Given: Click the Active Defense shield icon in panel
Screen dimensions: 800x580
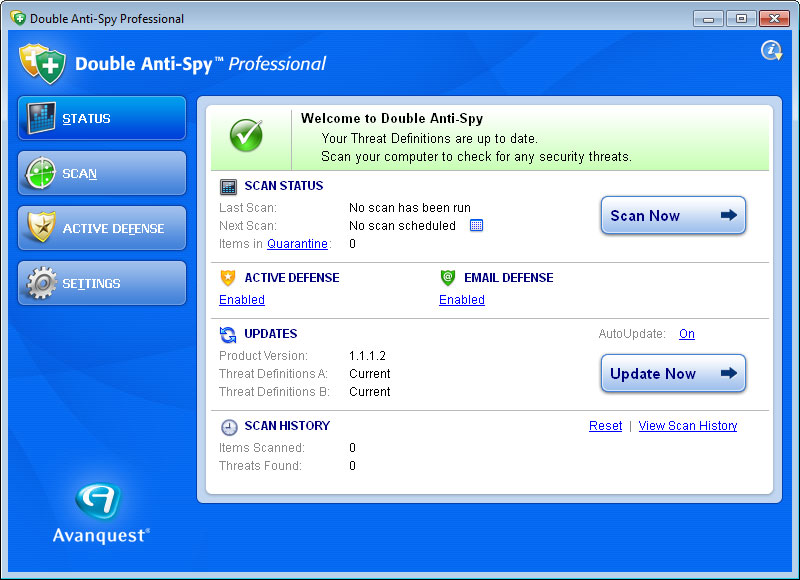Looking at the screenshot, I should 228,278.
